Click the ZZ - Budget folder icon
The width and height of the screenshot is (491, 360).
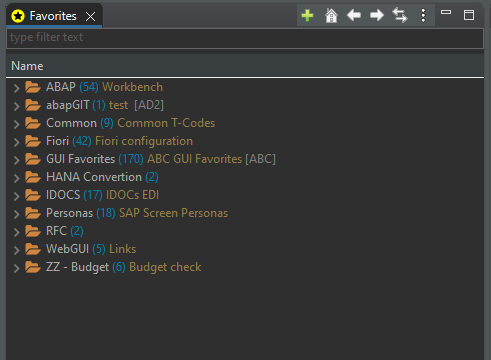tap(33, 267)
